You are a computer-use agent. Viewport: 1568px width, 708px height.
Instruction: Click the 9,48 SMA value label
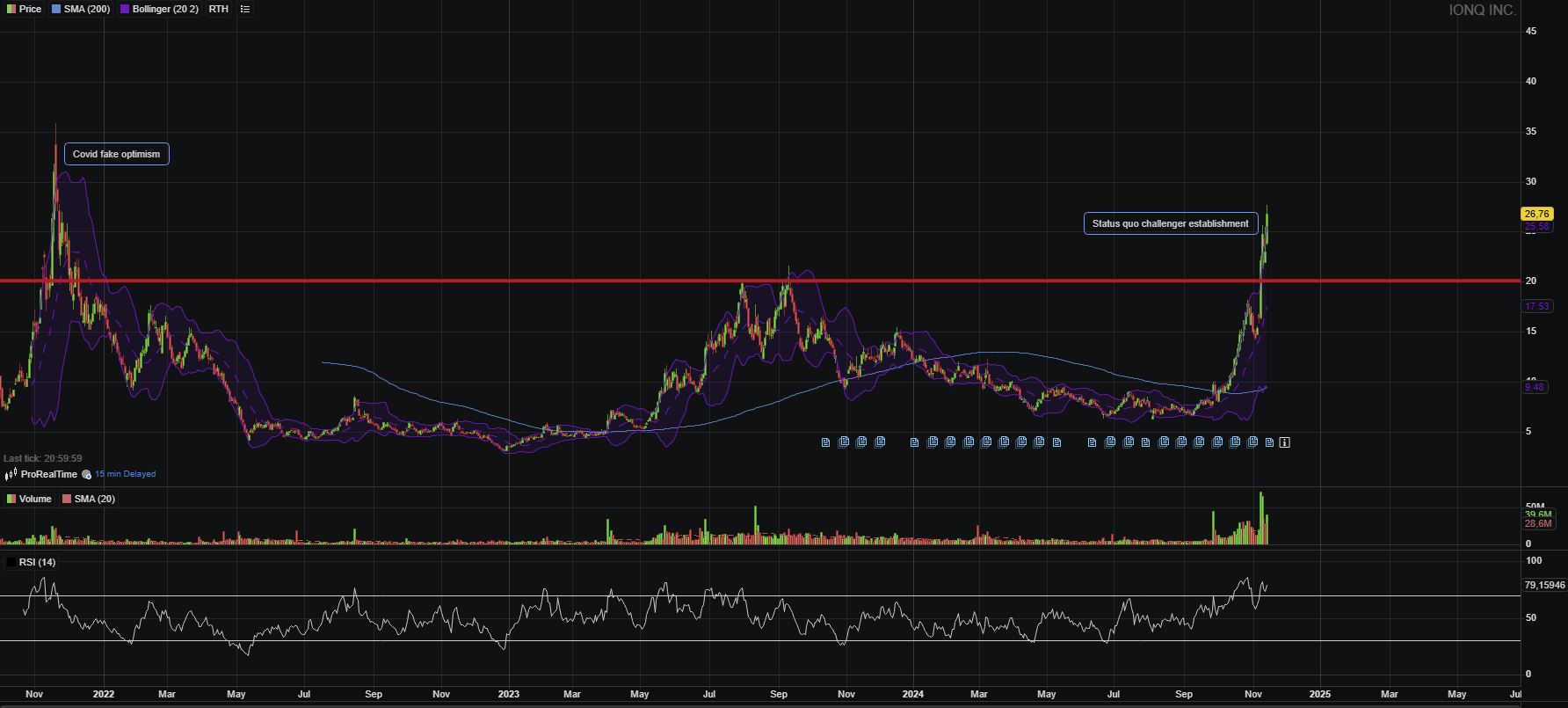click(1534, 387)
